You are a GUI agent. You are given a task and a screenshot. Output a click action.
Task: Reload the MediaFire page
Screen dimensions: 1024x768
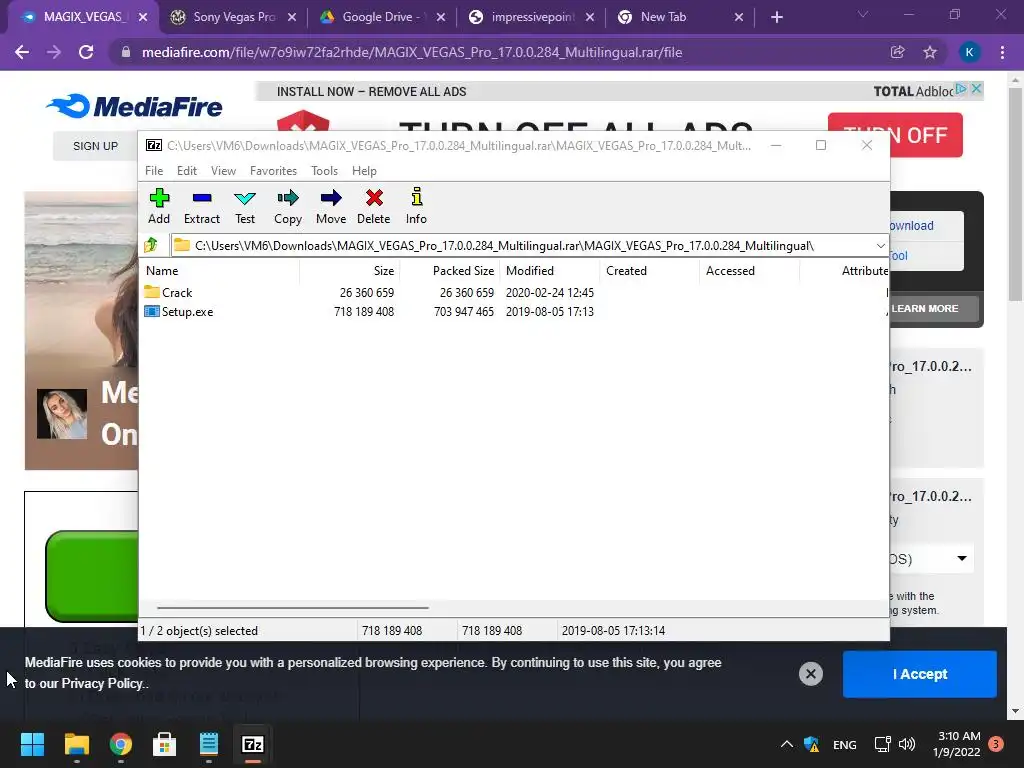click(x=86, y=52)
